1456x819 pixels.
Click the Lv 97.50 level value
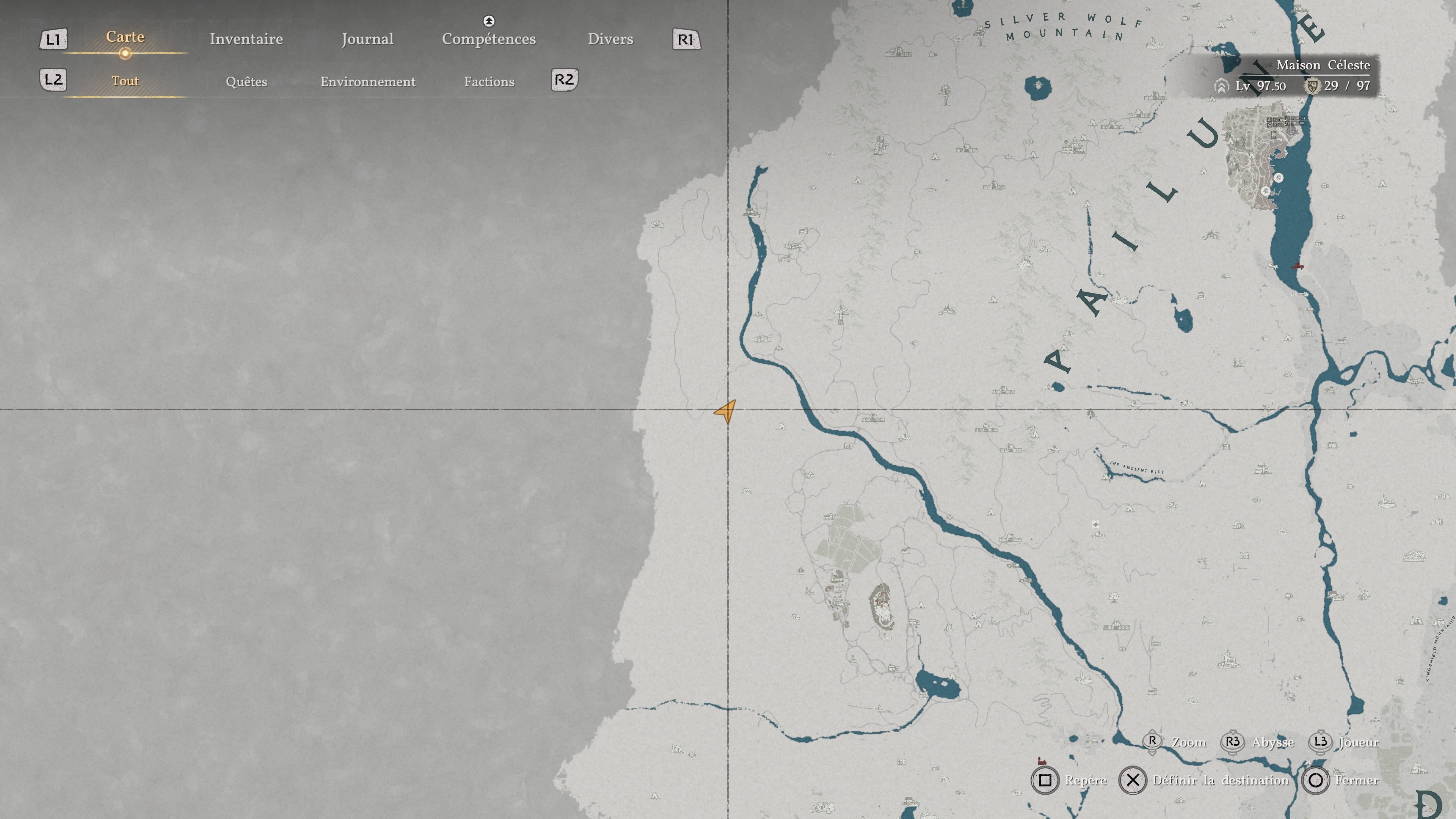point(1260,86)
